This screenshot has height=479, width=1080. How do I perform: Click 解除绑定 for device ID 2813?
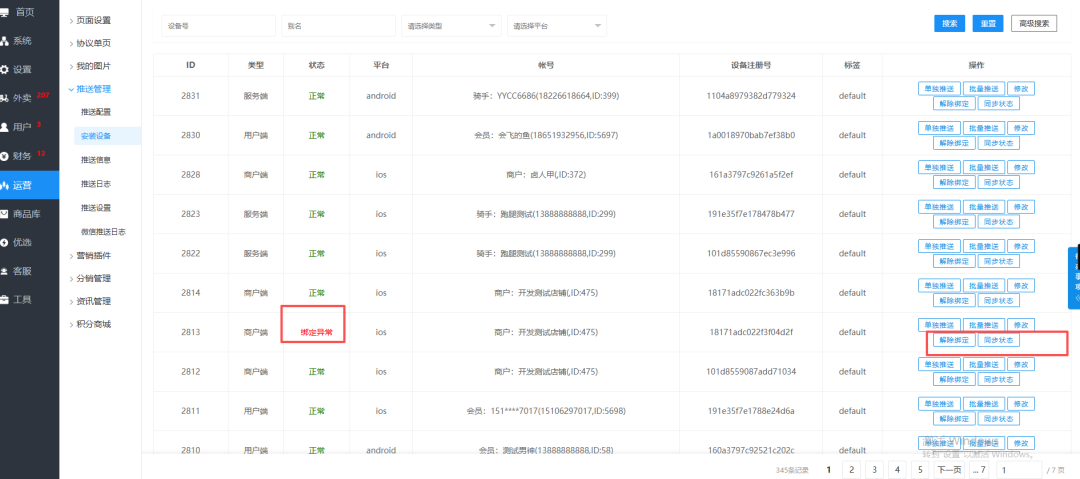tap(954, 340)
